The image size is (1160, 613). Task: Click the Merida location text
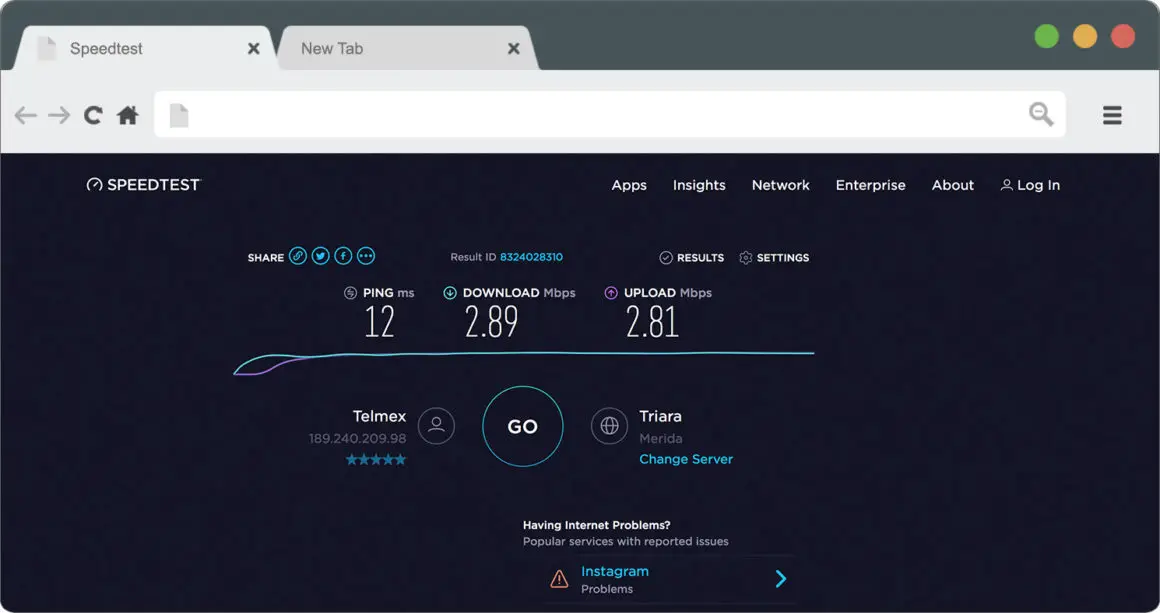[661, 438]
